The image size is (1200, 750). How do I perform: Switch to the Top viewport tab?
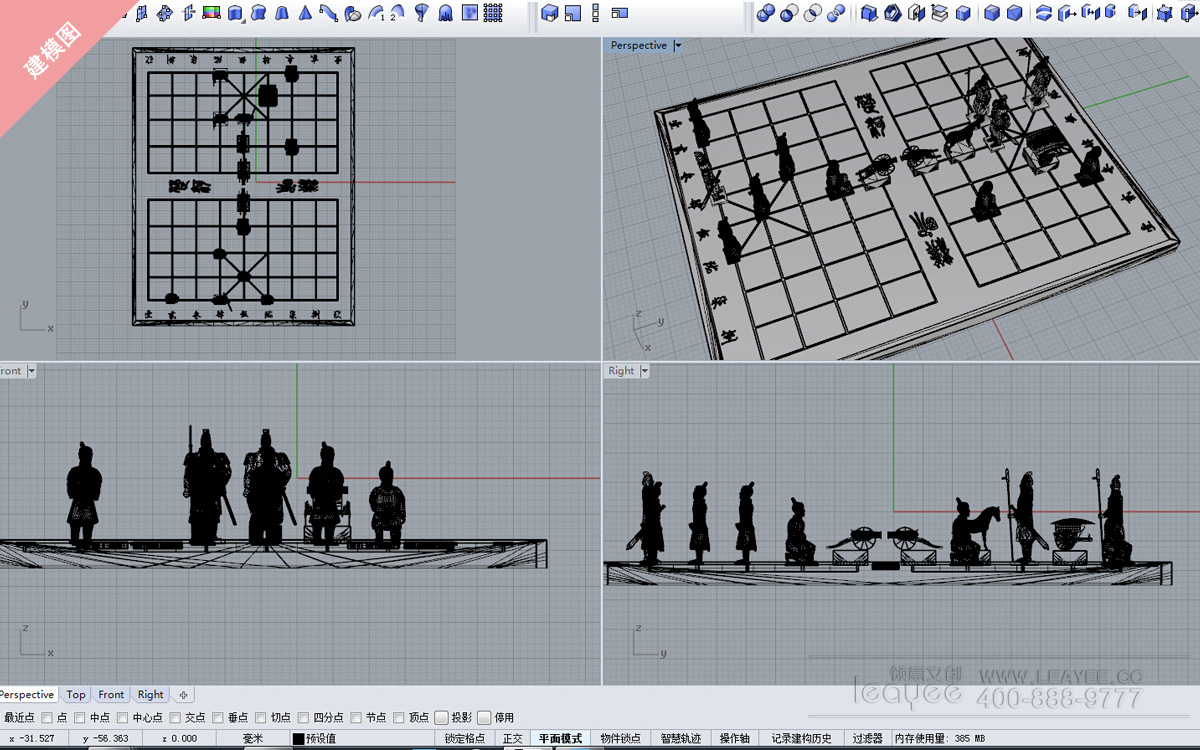point(76,694)
